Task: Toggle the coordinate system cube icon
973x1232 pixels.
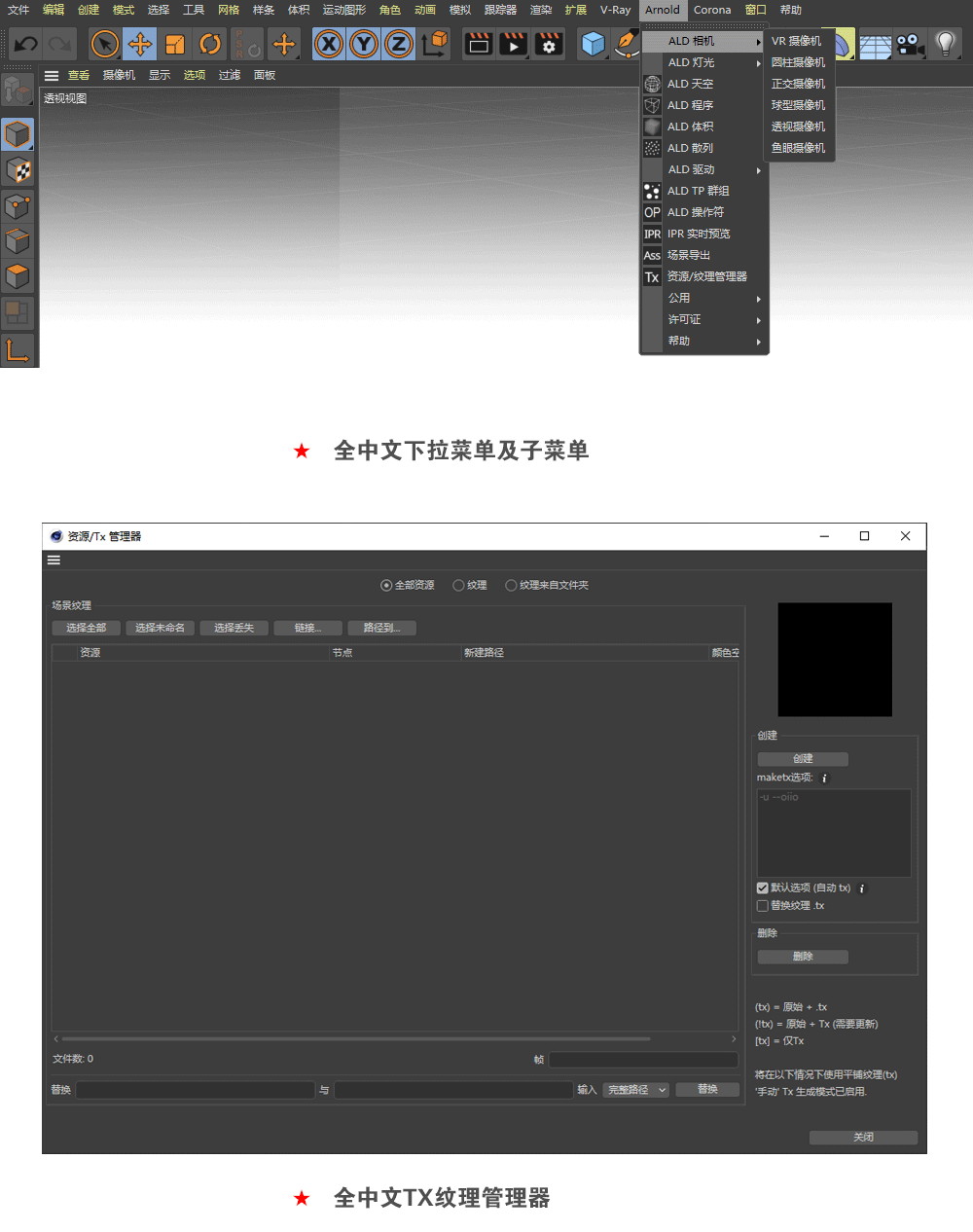Action: click(435, 44)
